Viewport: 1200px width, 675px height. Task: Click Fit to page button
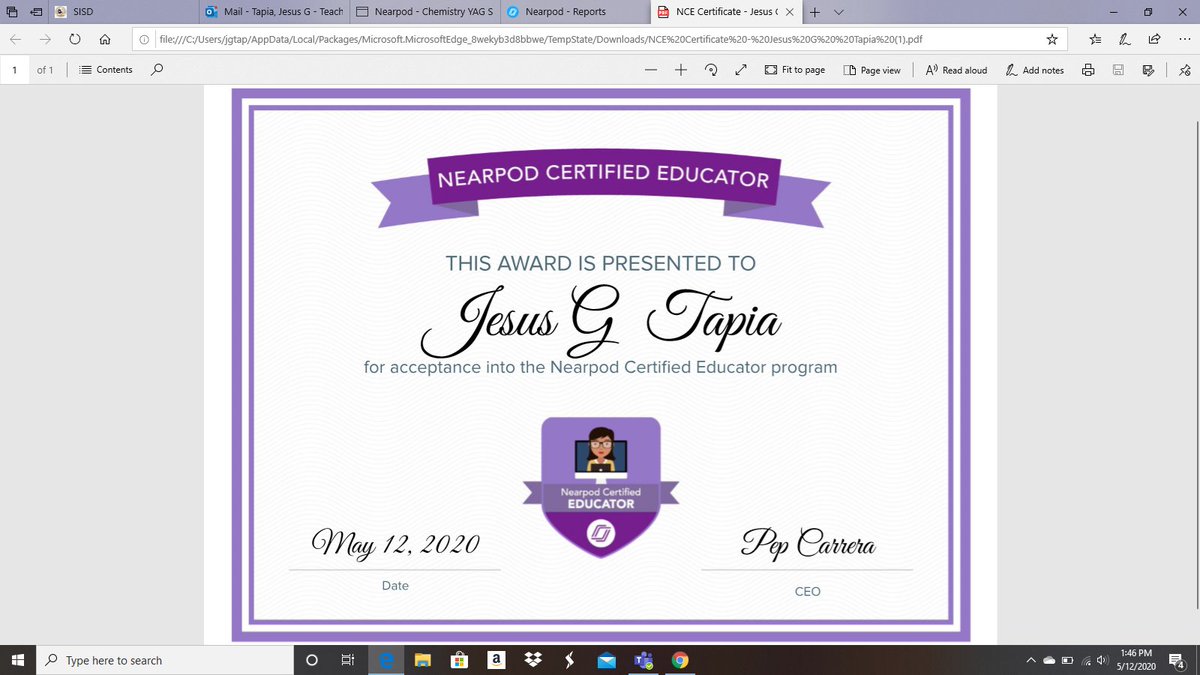[x=795, y=70]
